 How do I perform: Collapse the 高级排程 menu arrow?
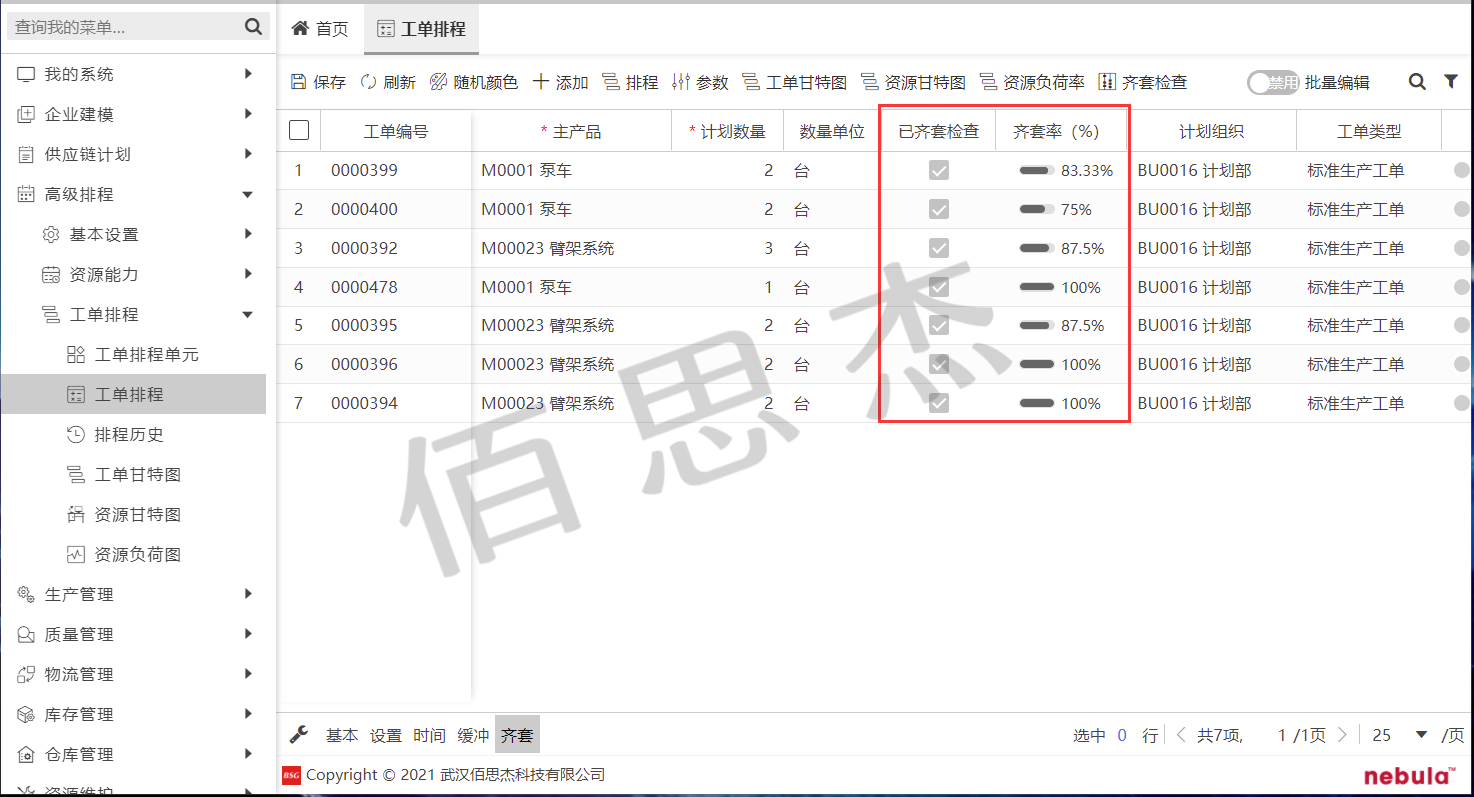click(x=248, y=194)
